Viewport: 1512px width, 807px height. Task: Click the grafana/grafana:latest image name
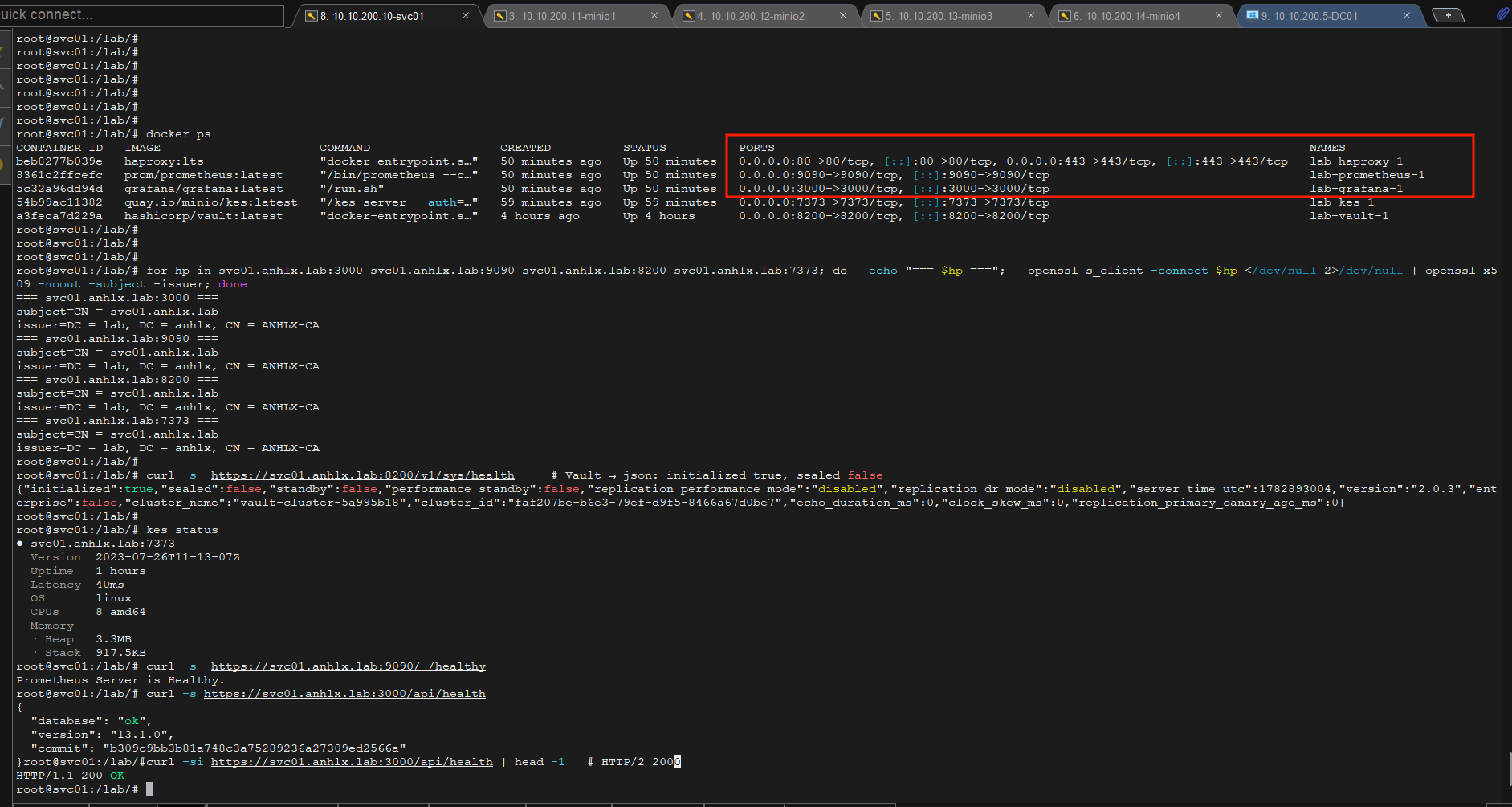tap(204, 189)
